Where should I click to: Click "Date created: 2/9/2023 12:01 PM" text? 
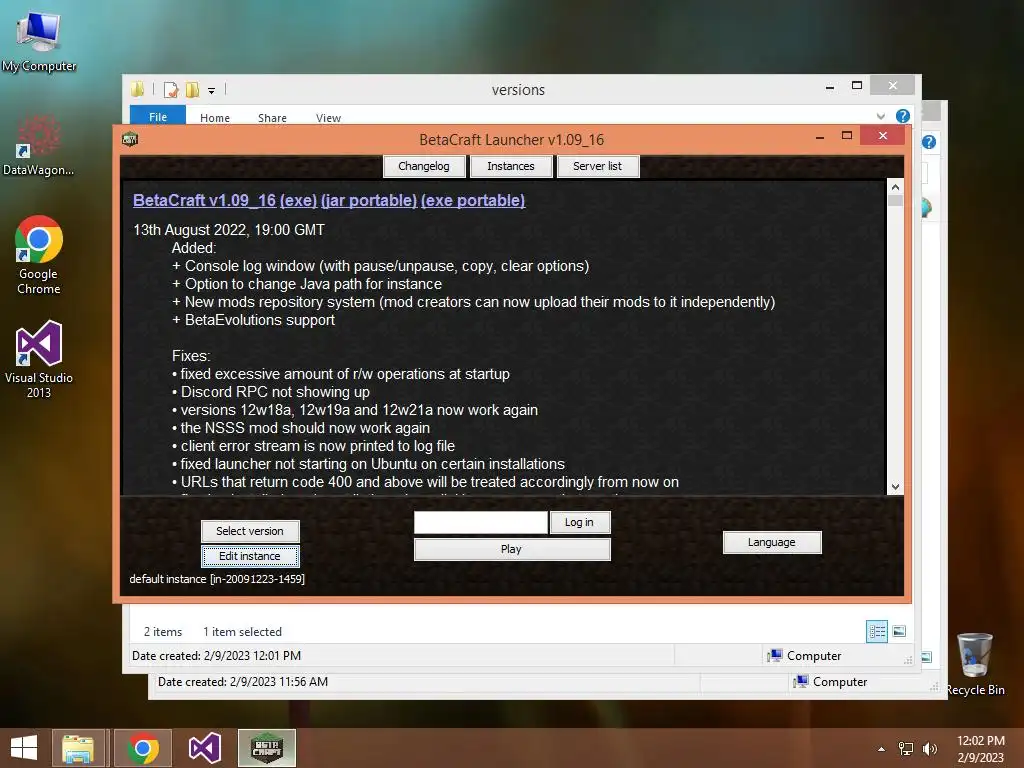[216, 656]
